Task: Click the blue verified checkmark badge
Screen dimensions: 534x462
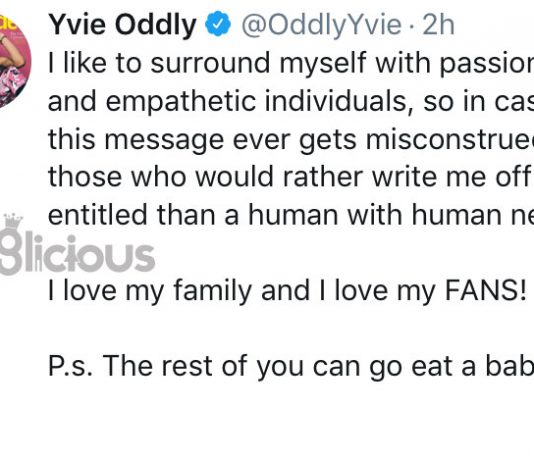Action: 218,23
